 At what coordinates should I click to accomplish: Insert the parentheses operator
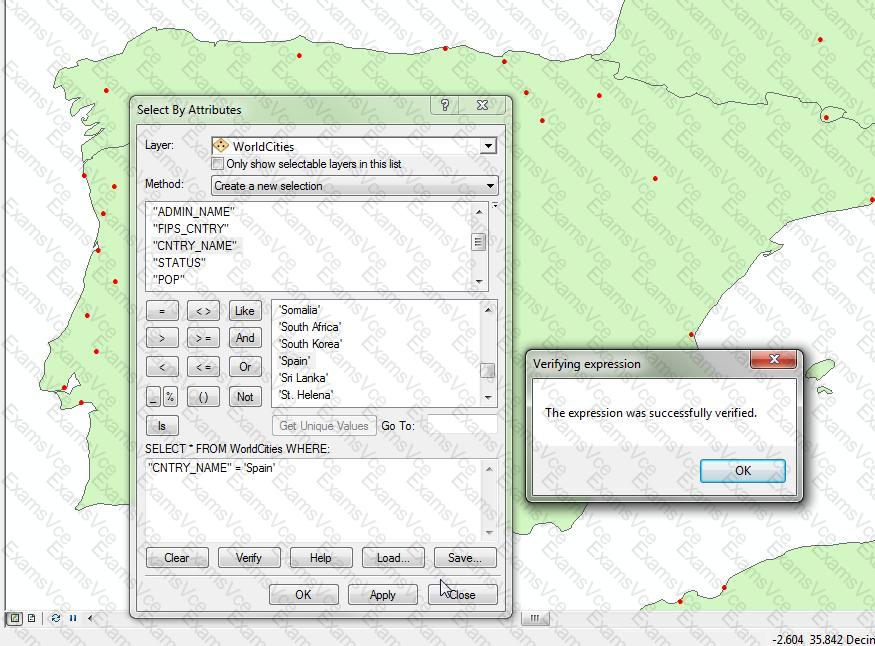tap(203, 396)
